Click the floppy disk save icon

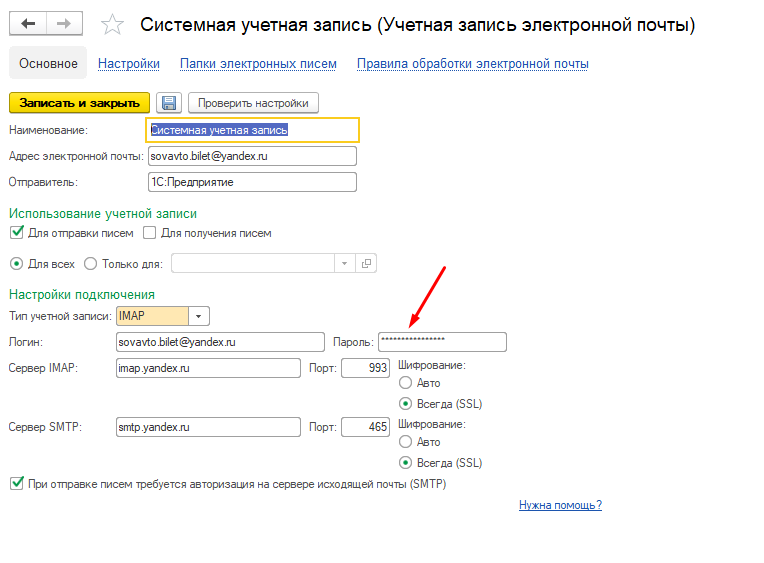[168, 103]
